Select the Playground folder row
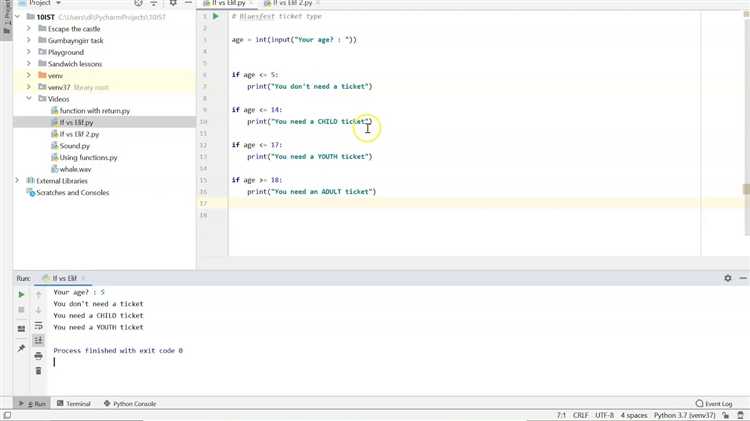This screenshot has height=421, width=750. [x=104, y=52]
